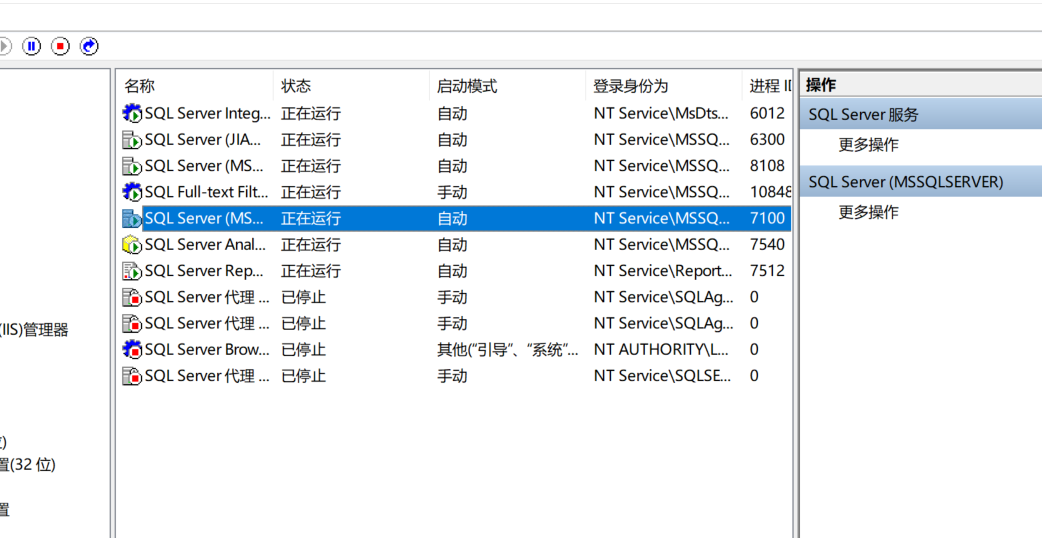Select SQL Server 服务 in the actions pane
The width and height of the screenshot is (1042, 538).
(921, 114)
